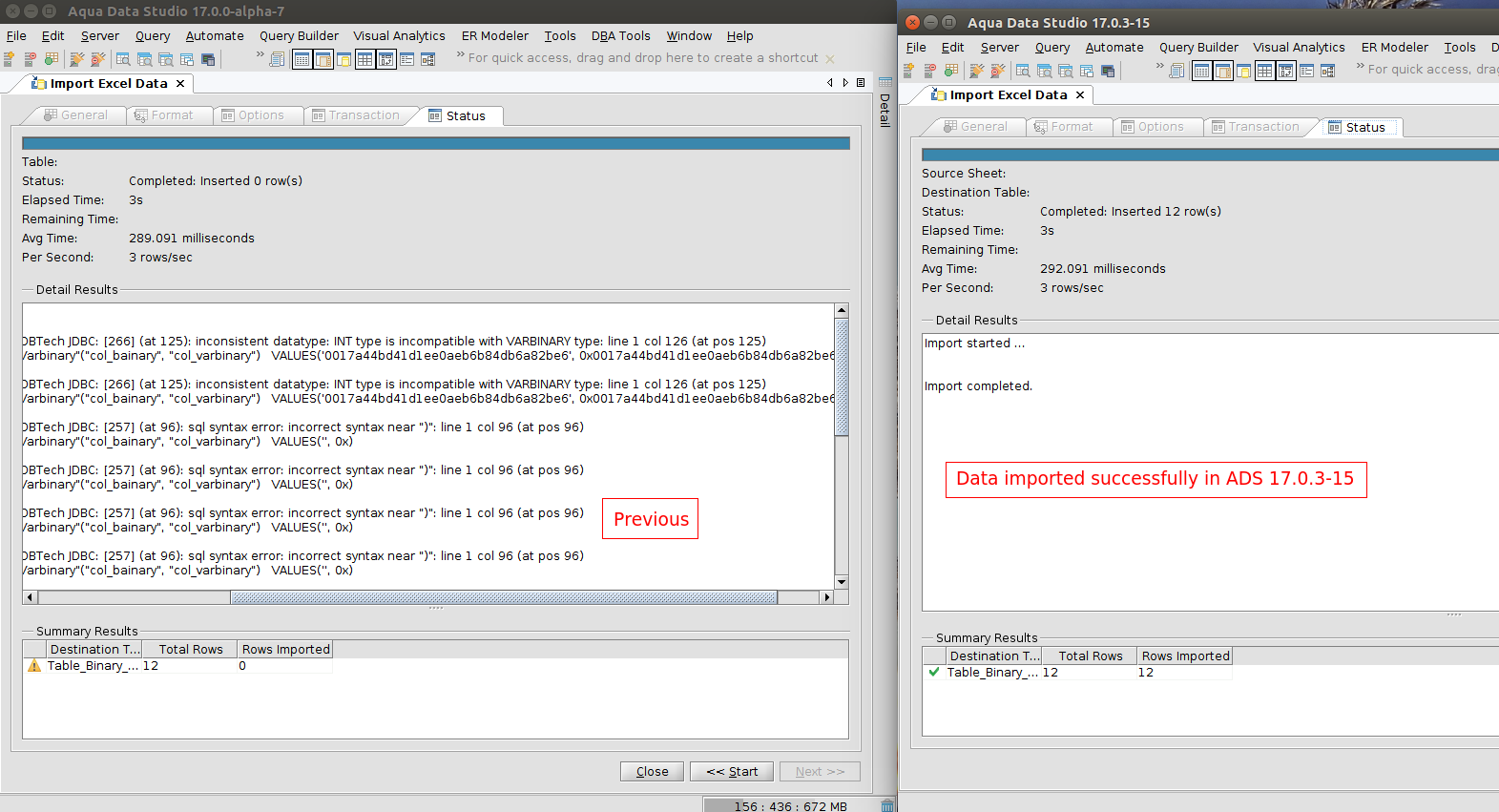The width and height of the screenshot is (1499, 812).
Task: Toggle the bordered arrows-layout button in 17.0.3-15 toolbar
Action: coord(1285,71)
